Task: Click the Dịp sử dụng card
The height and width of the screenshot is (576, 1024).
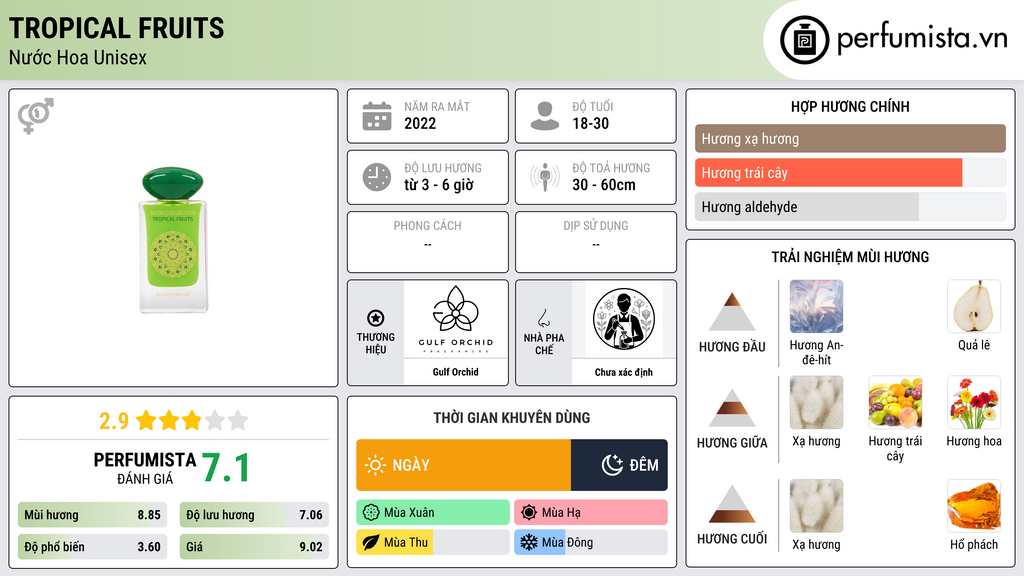Action: [596, 242]
